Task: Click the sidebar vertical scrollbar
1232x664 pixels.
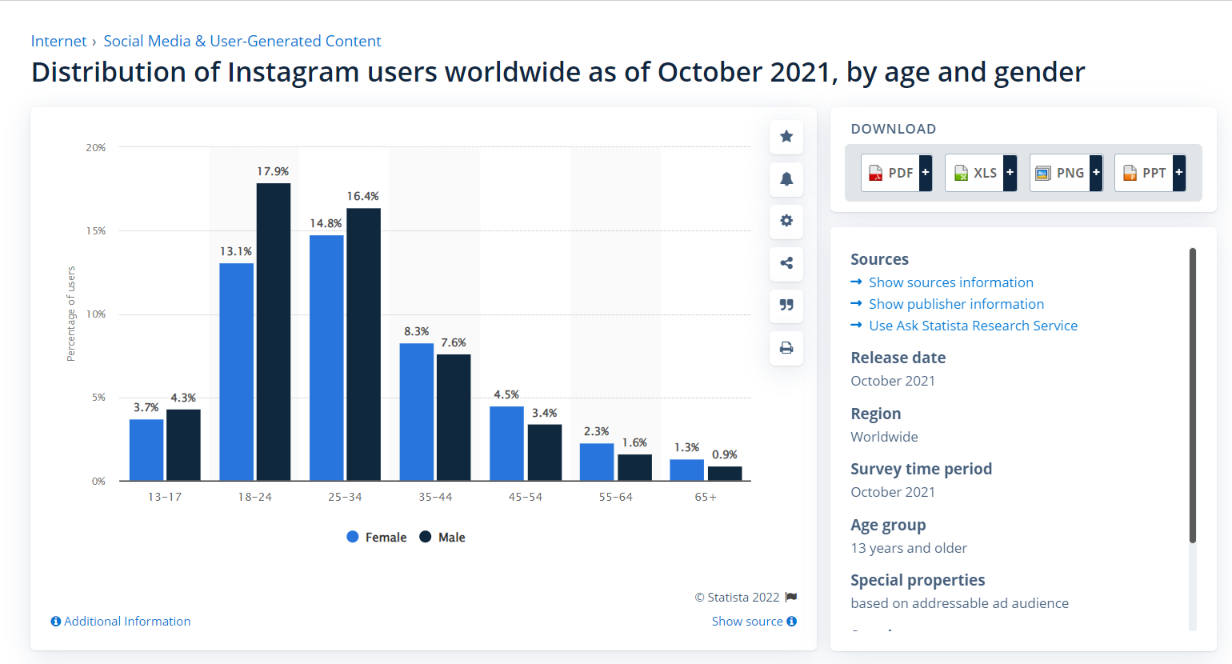Action: [1192, 395]
